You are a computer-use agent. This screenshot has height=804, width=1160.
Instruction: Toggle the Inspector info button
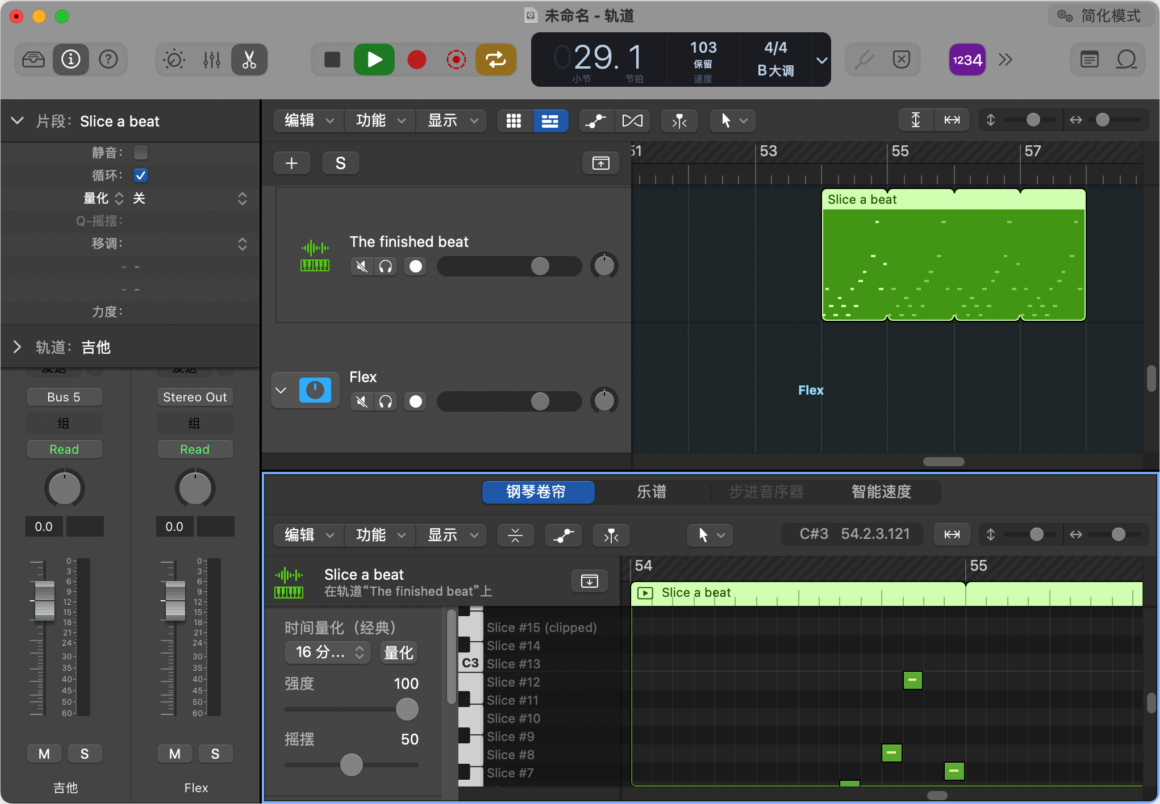71,60
